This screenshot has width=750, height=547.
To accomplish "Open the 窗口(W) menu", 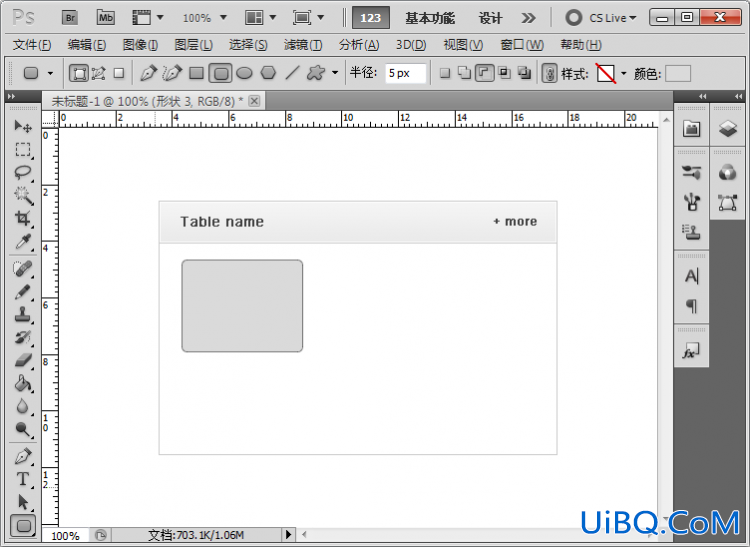I will tap(522, 45).
